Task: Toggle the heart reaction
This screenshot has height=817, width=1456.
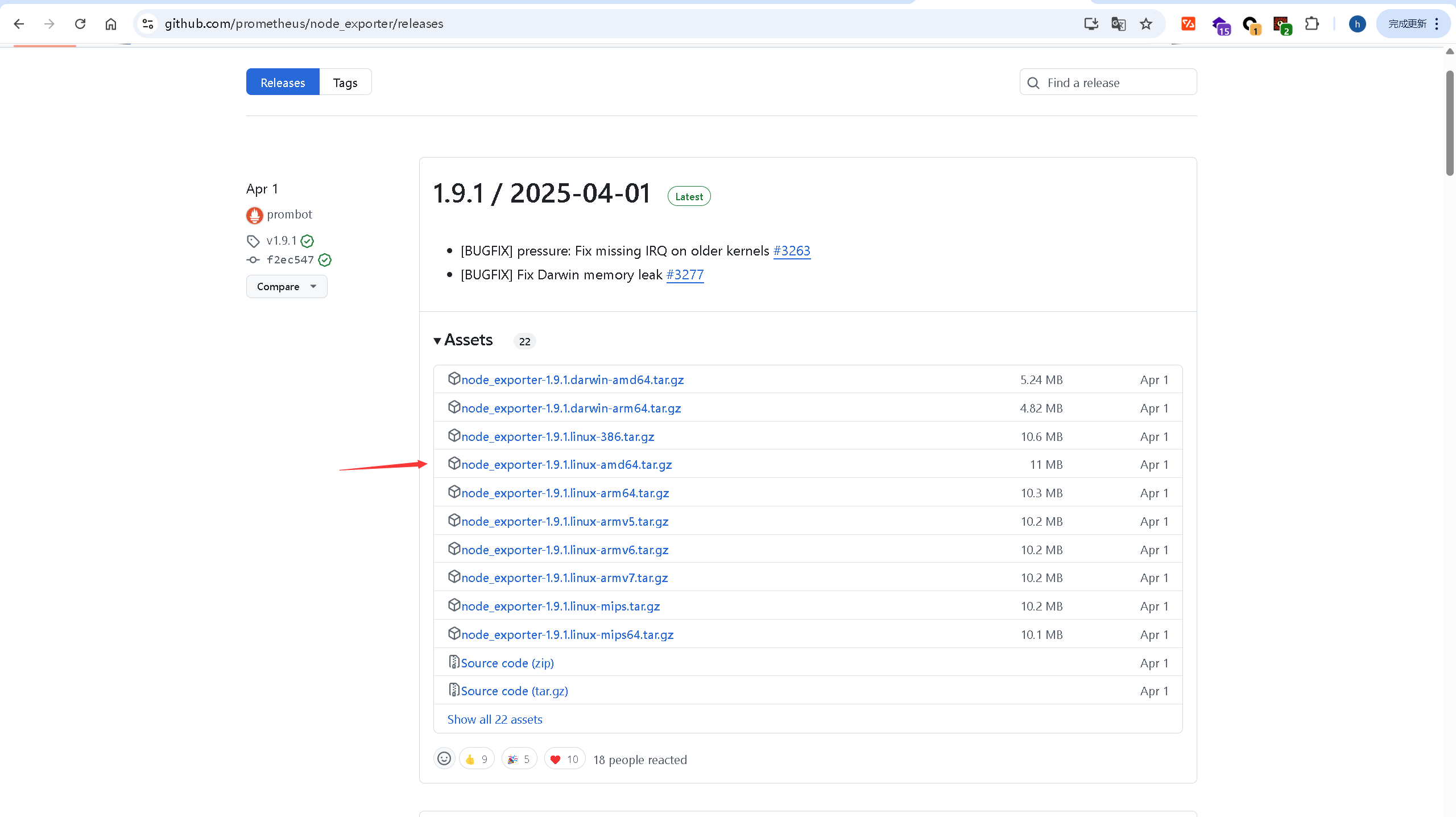Action: pyautogui.click(x=565, y=759)
